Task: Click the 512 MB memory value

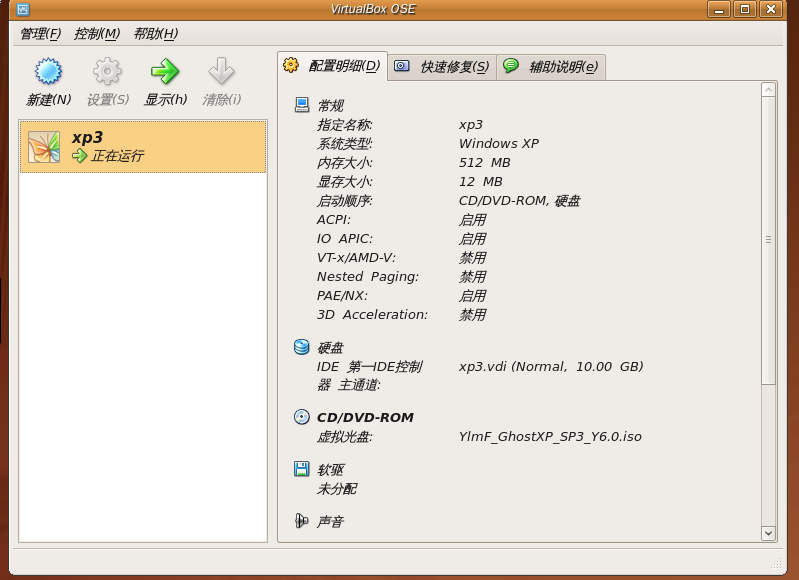Action: click(485, 163)
